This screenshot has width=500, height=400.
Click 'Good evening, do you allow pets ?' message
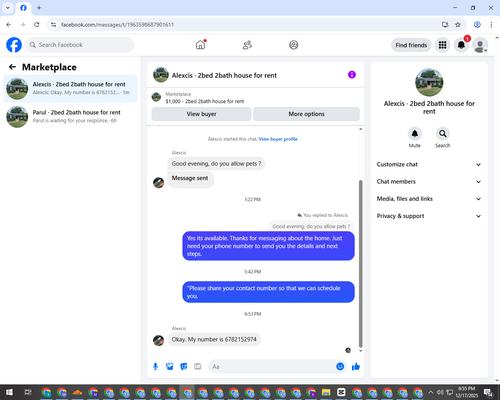tap(216, 164)
